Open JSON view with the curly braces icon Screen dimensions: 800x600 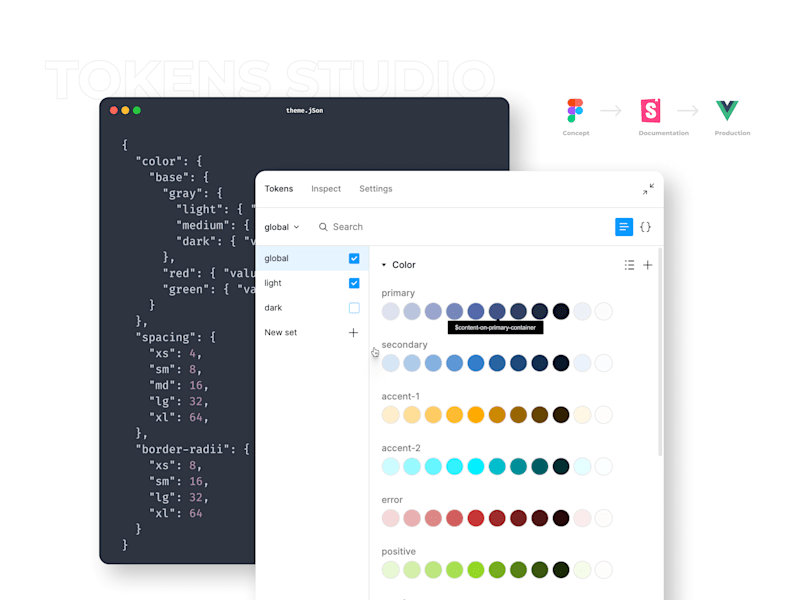645,227
